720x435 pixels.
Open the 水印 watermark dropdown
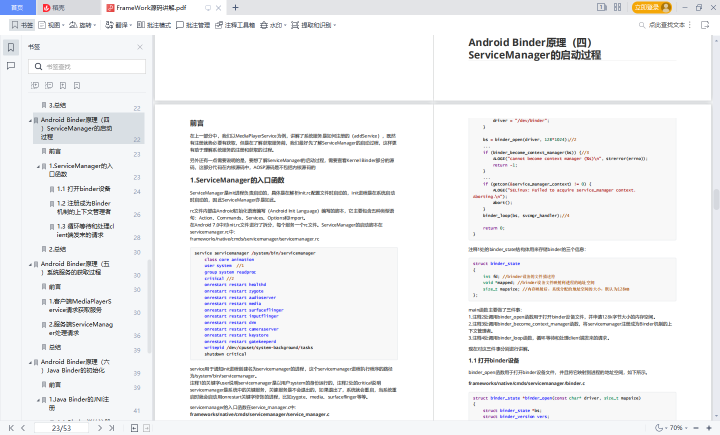point(273,25)
